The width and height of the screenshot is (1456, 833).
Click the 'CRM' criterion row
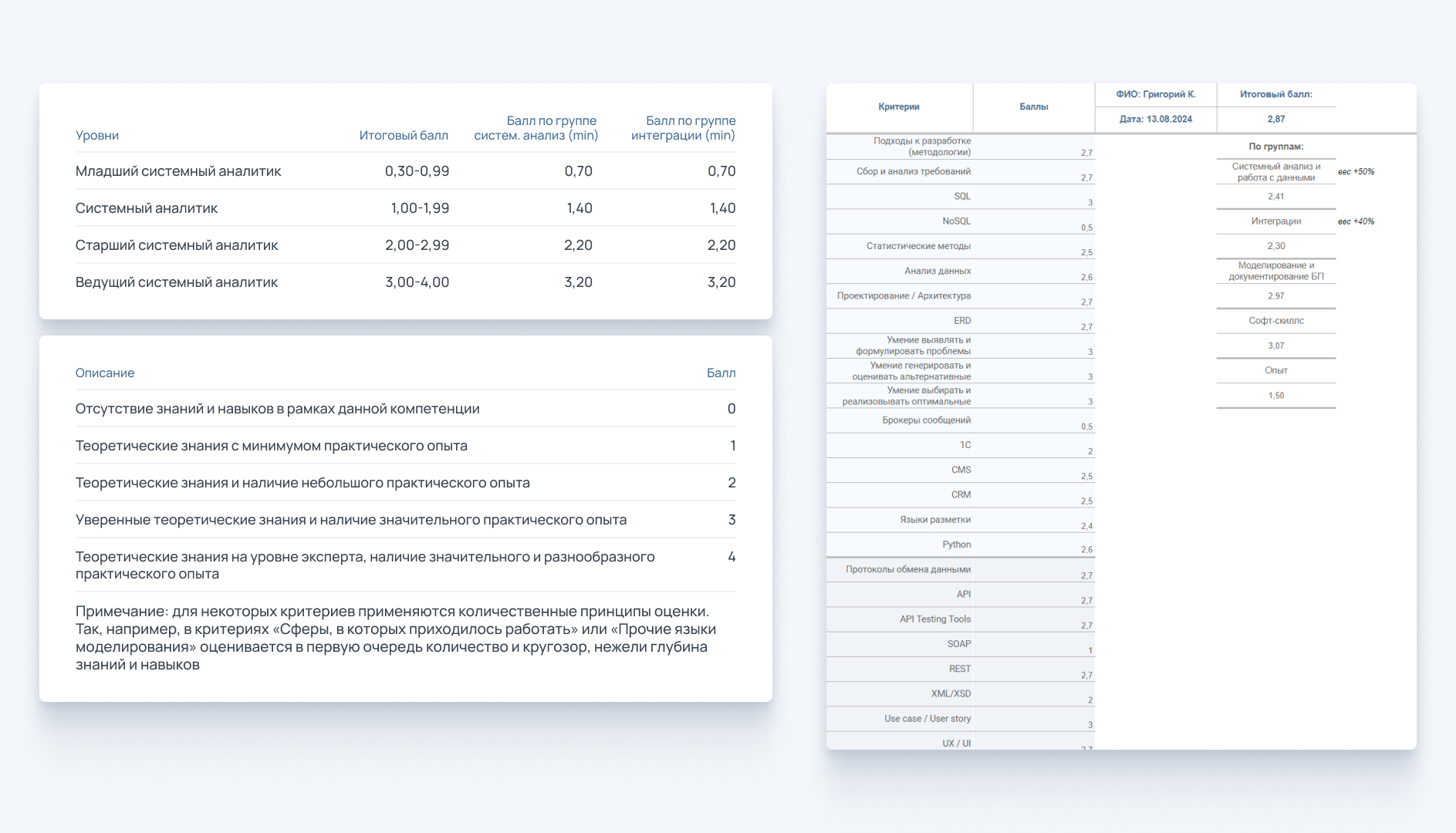tap(961, 495)
